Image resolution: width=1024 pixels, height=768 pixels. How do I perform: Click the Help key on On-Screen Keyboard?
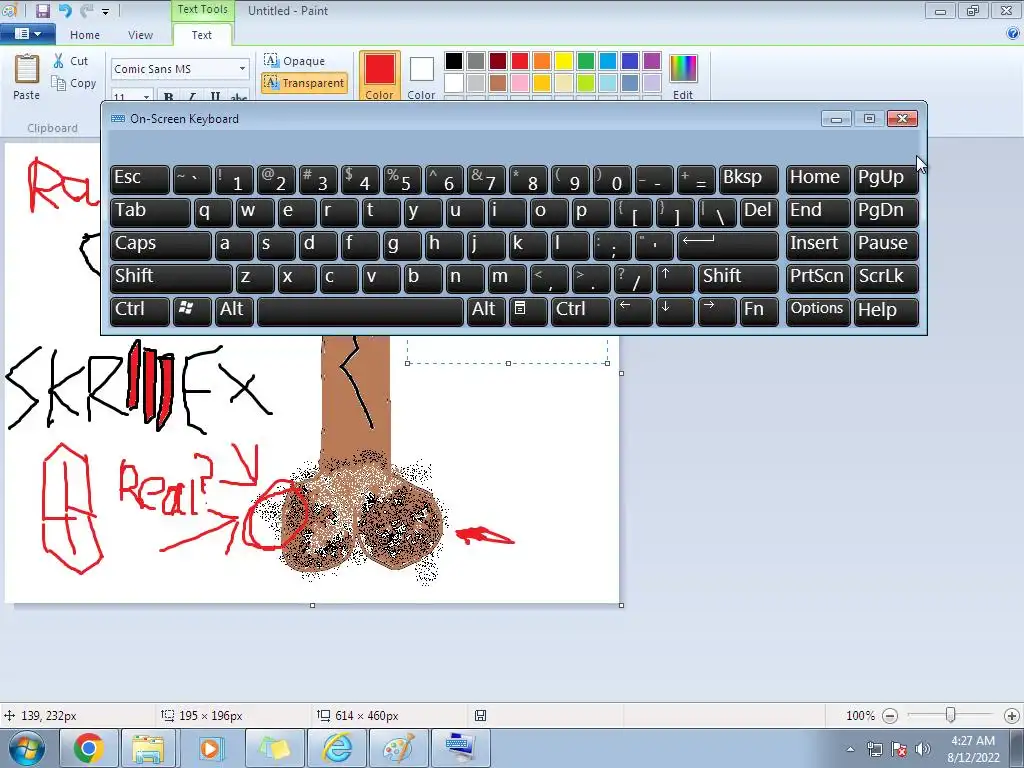pos(886,310)
